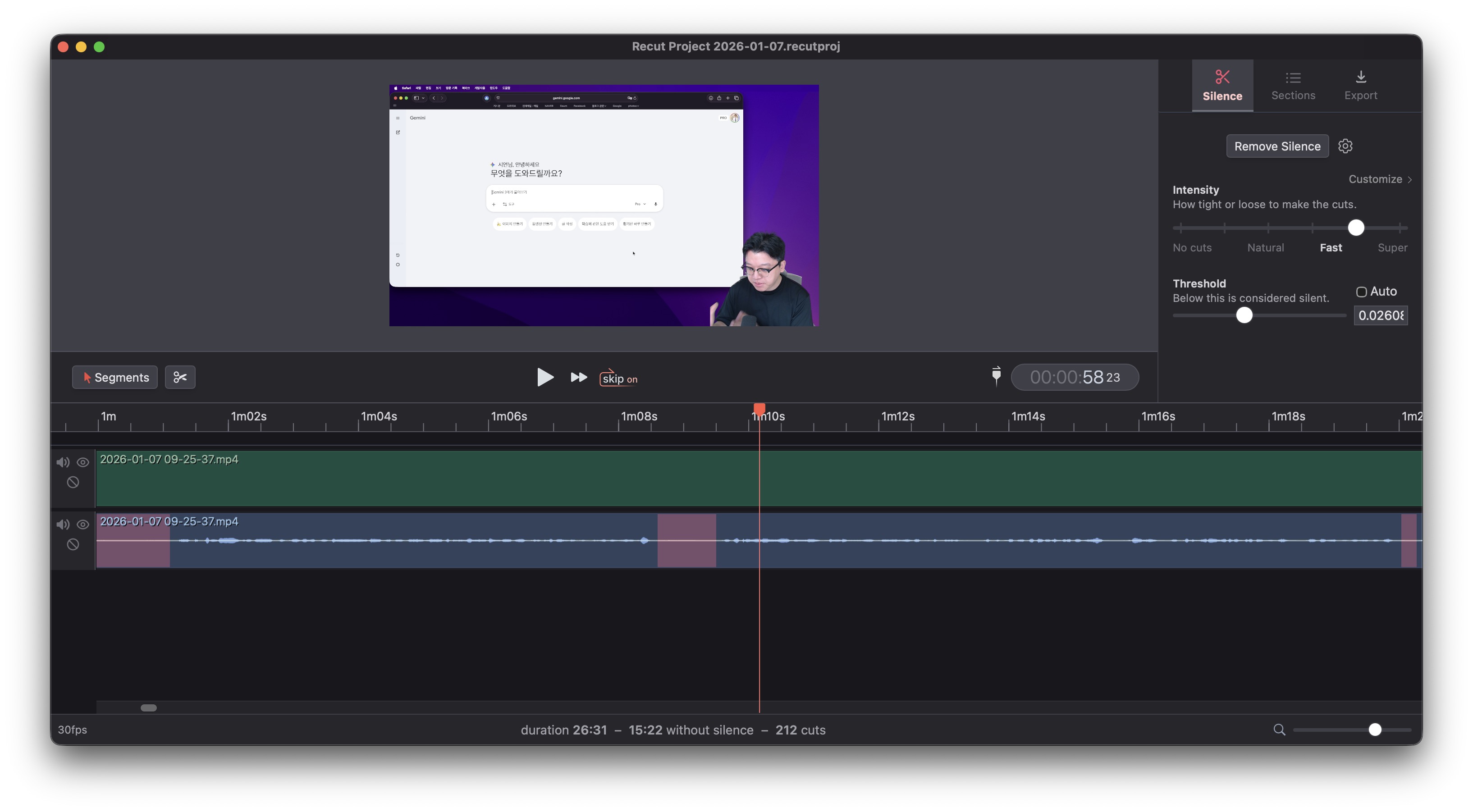Open the Export tab

(1360, 86)
